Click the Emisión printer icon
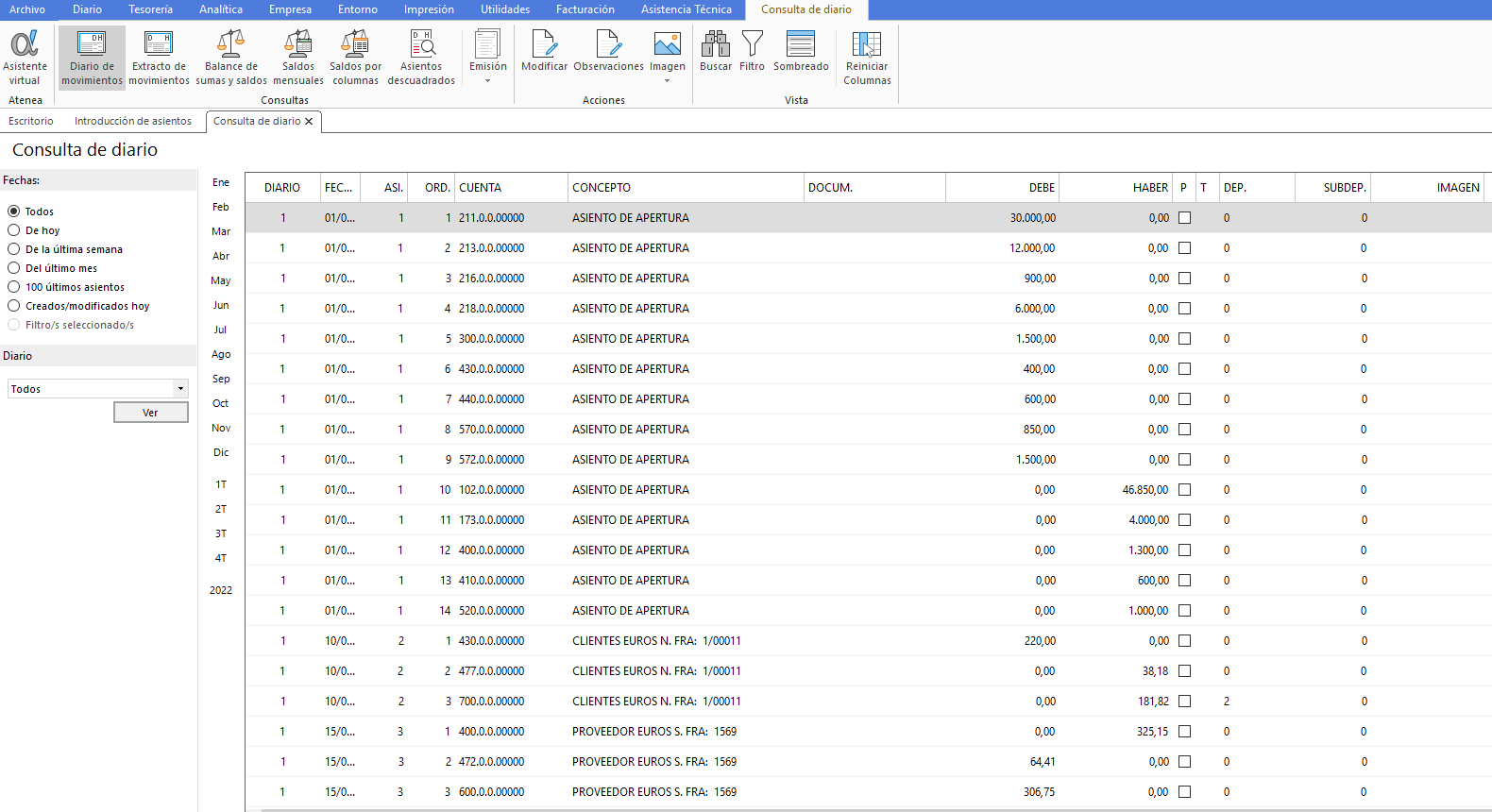Screen dimensions: 1492x812 [487, 43]
